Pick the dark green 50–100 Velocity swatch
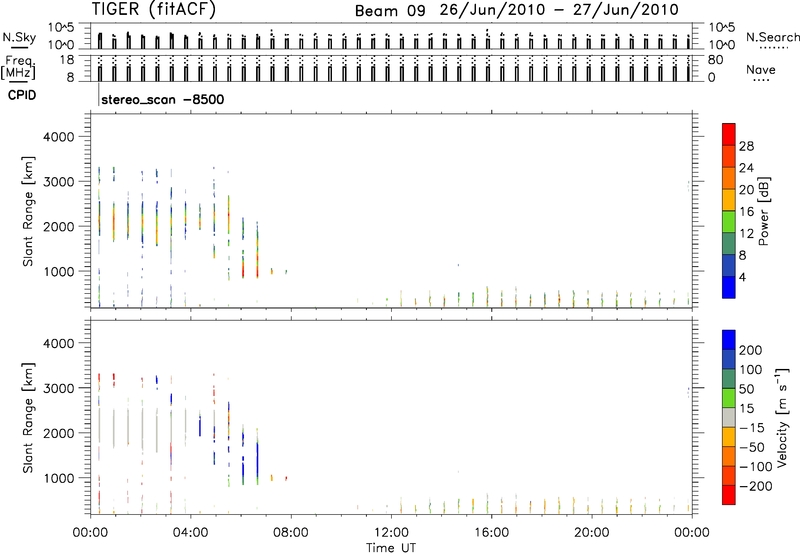The height and width of the screenshot is (554, 800). click(729, 379)
